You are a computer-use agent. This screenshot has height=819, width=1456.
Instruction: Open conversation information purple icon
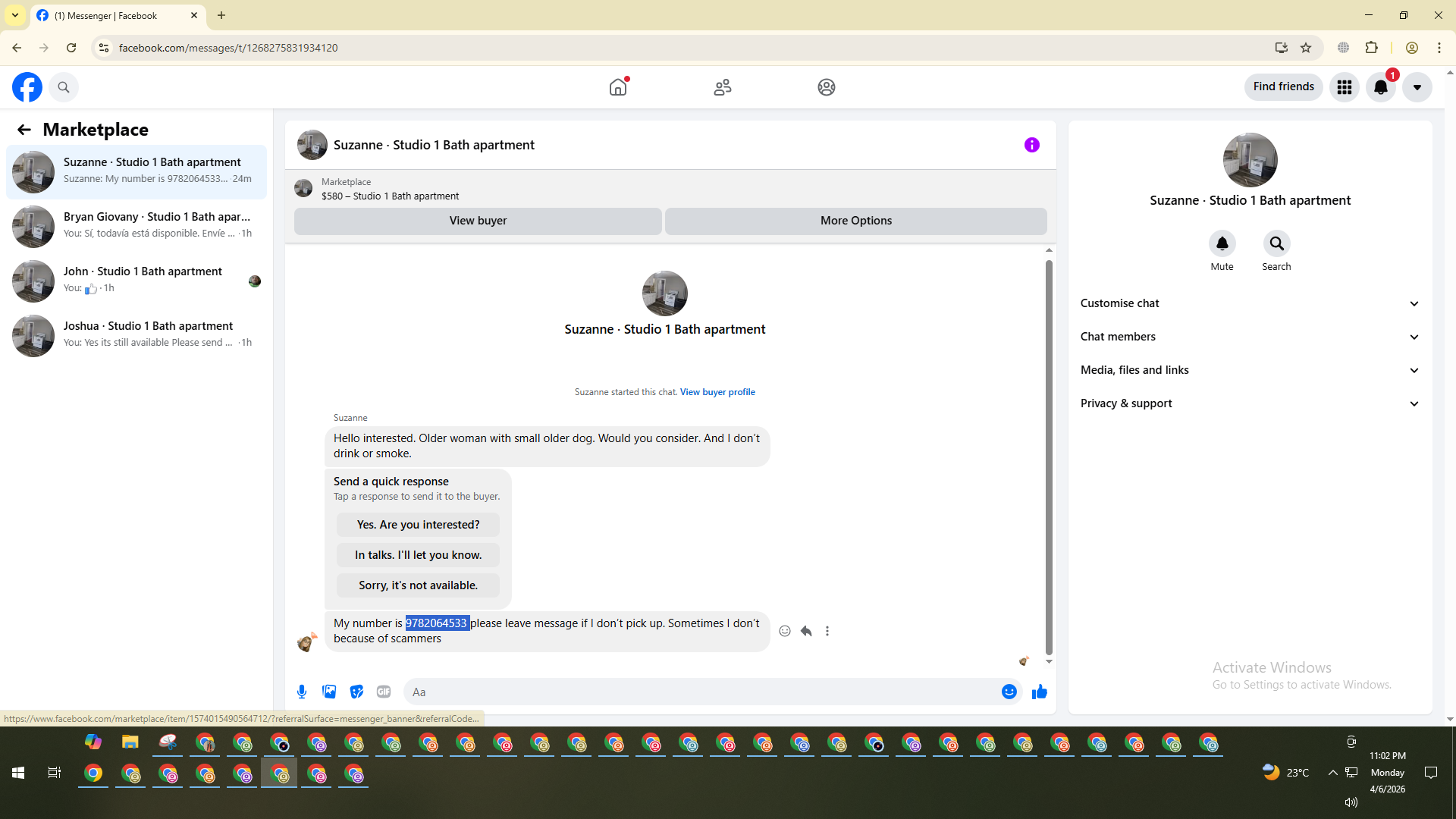click(1032, 145)
